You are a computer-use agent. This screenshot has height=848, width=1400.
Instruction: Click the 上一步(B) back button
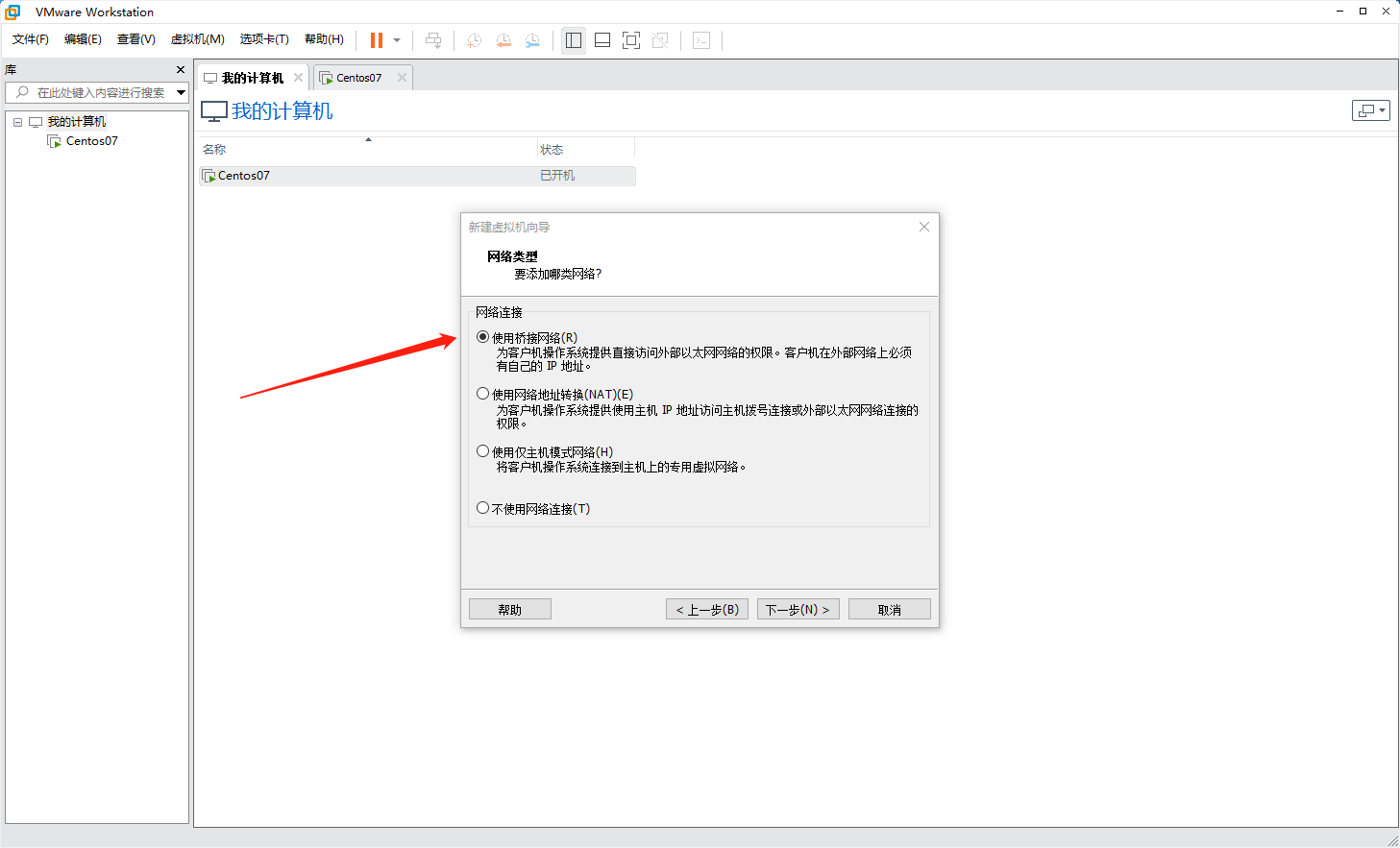pos(707,610)
